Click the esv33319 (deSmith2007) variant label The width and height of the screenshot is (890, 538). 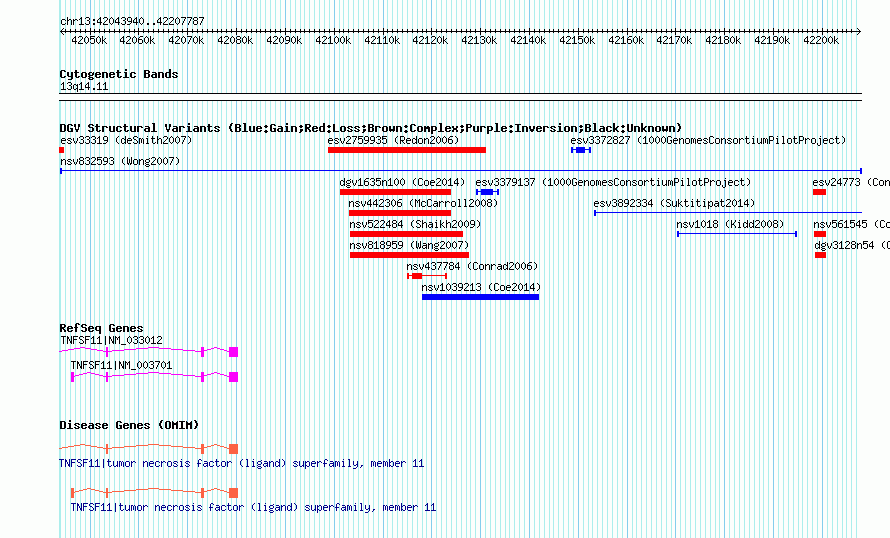point(126,140)
